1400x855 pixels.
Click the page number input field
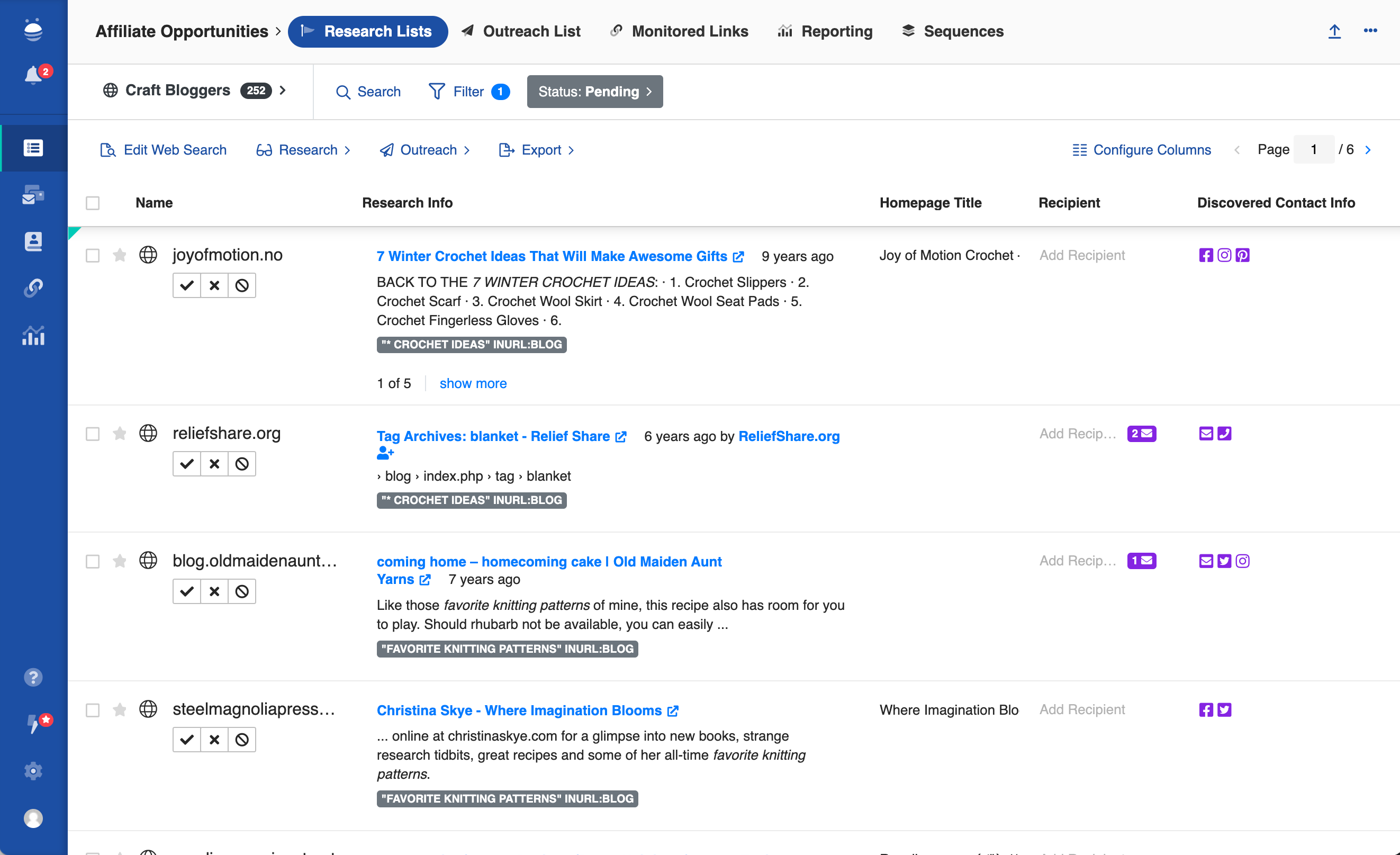pos(1313,149)
